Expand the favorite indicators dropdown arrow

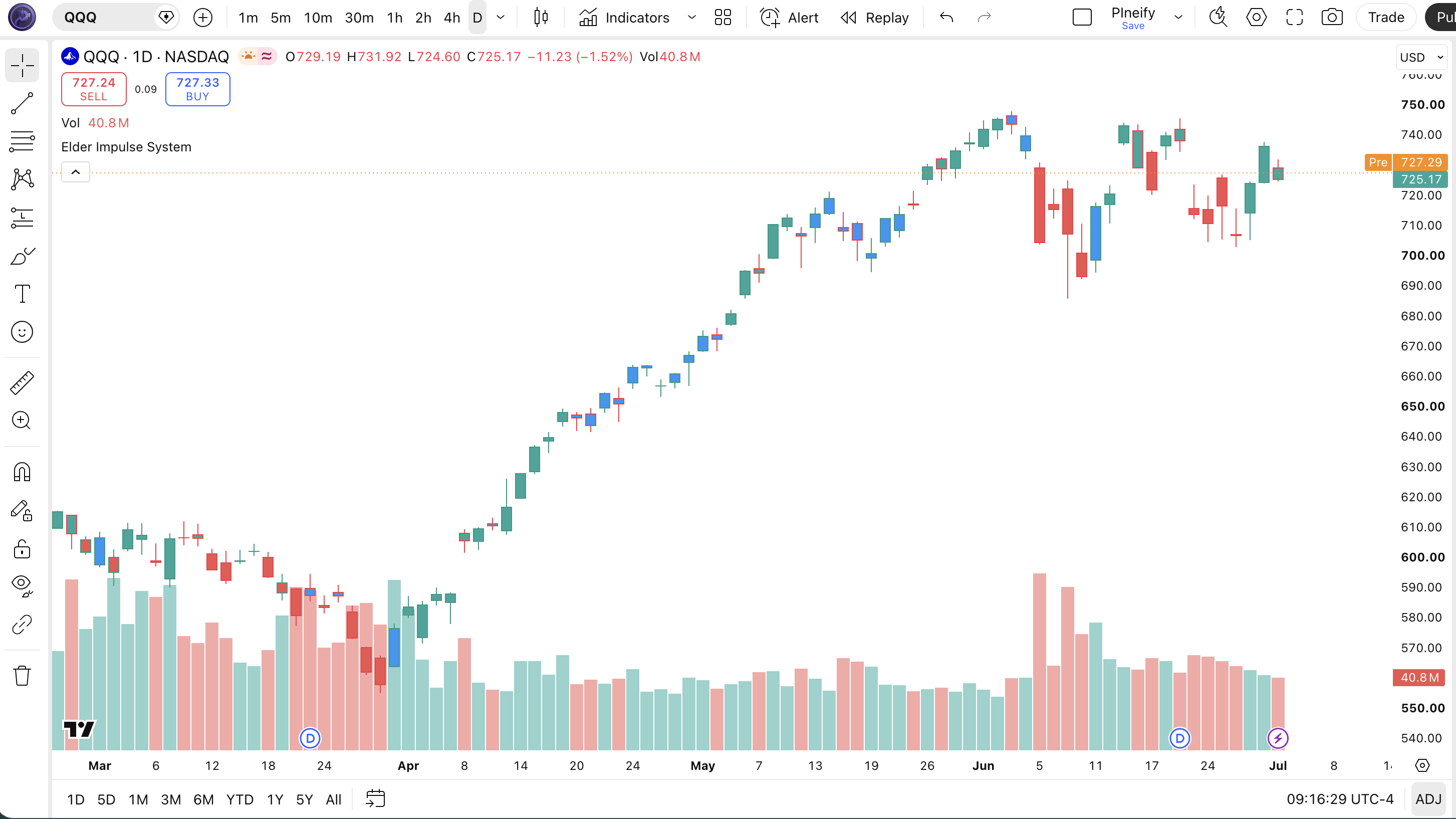(692, 18)
